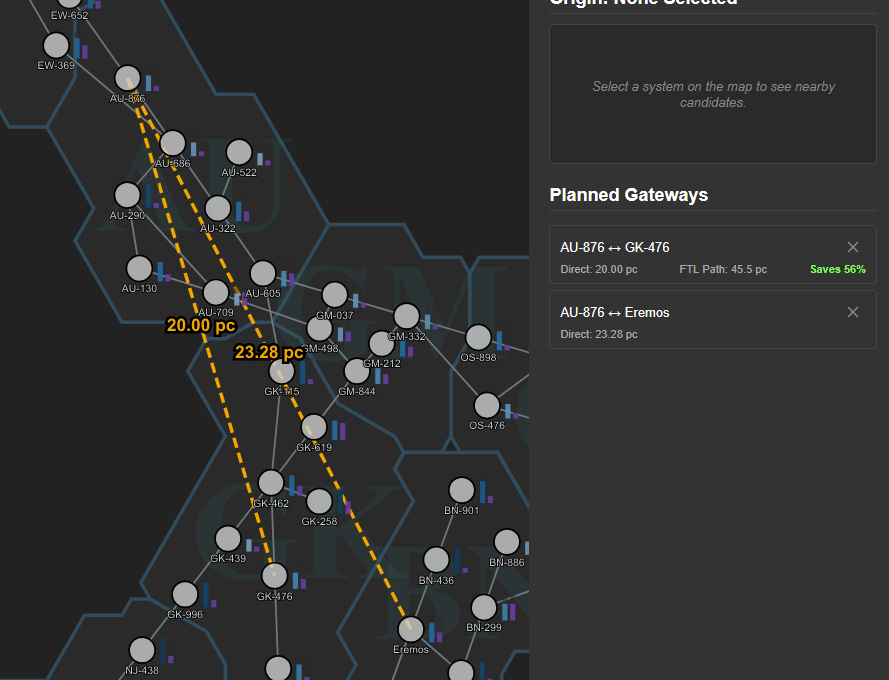Select the EW-369 system node
Screen dimensions: 889x680
[56, 45]
